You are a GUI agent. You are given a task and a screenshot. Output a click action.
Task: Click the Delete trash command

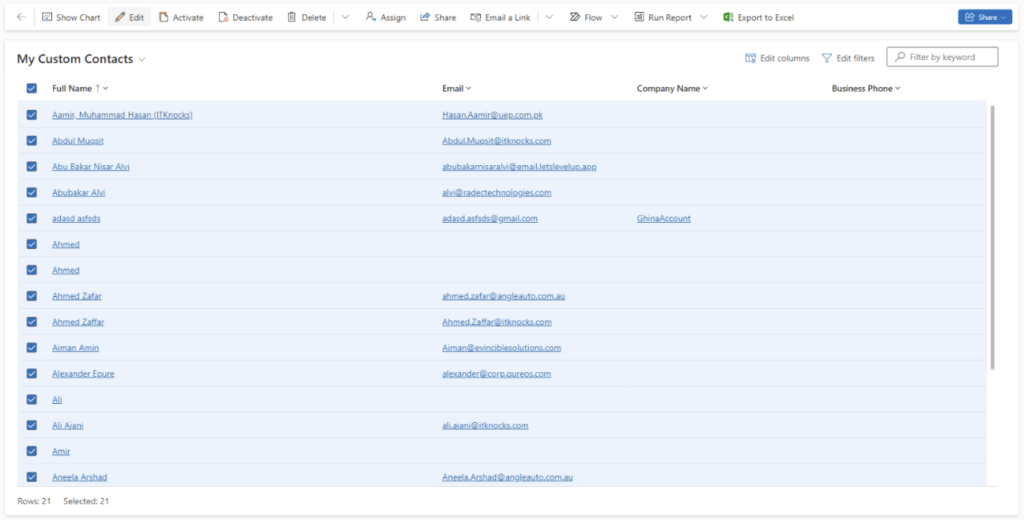pyautogui.click(x=306, y=17)
